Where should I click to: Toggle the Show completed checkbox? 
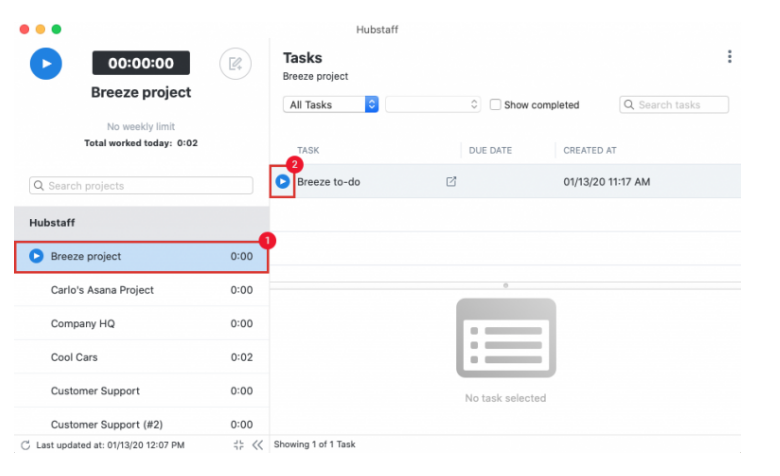pos(495,105)
